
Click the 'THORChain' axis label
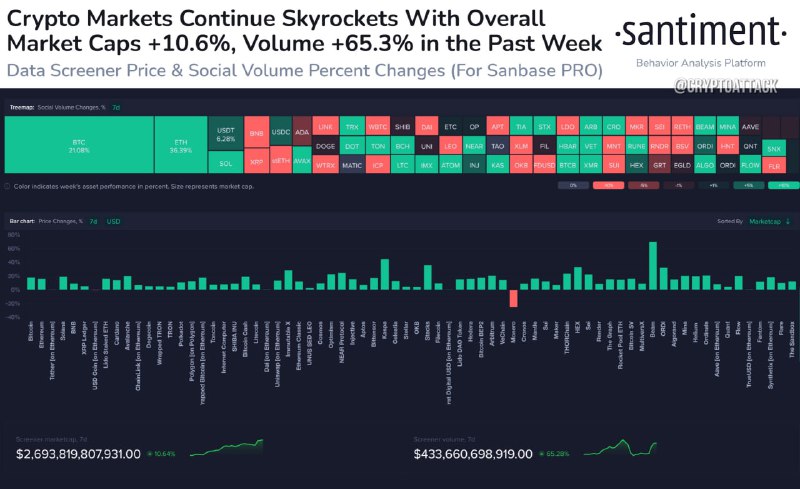[566, 337]
